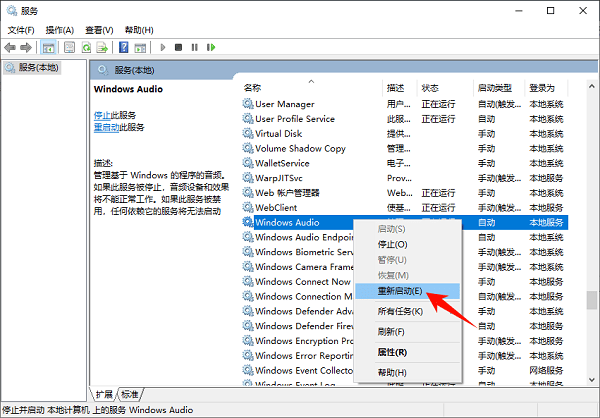Open the Properties toolbar icon

coord(69,47)
